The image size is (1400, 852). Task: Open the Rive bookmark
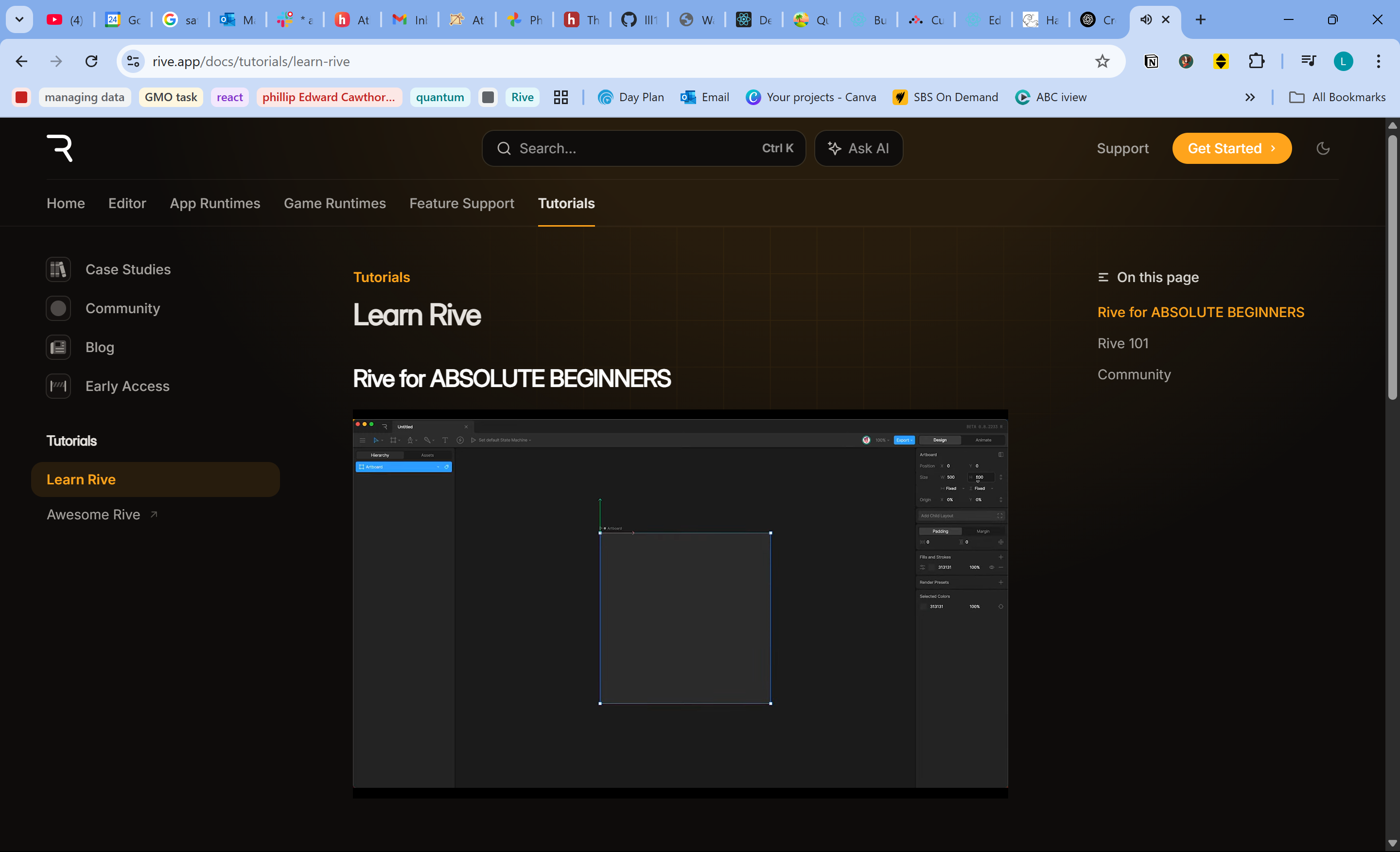tap(522, 97)
